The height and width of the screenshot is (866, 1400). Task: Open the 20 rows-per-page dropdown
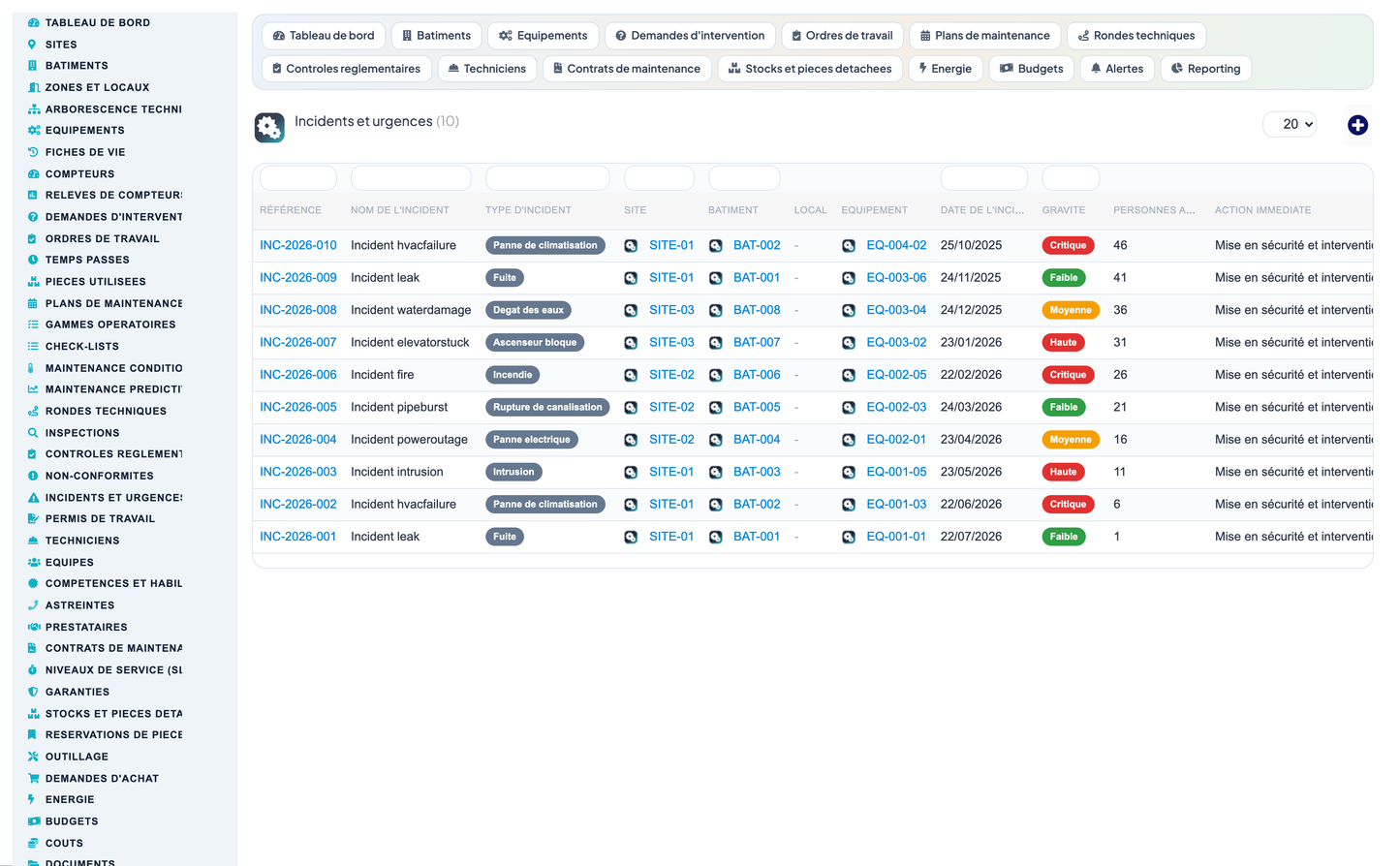pyautogui.click(x=1290, y=124)
